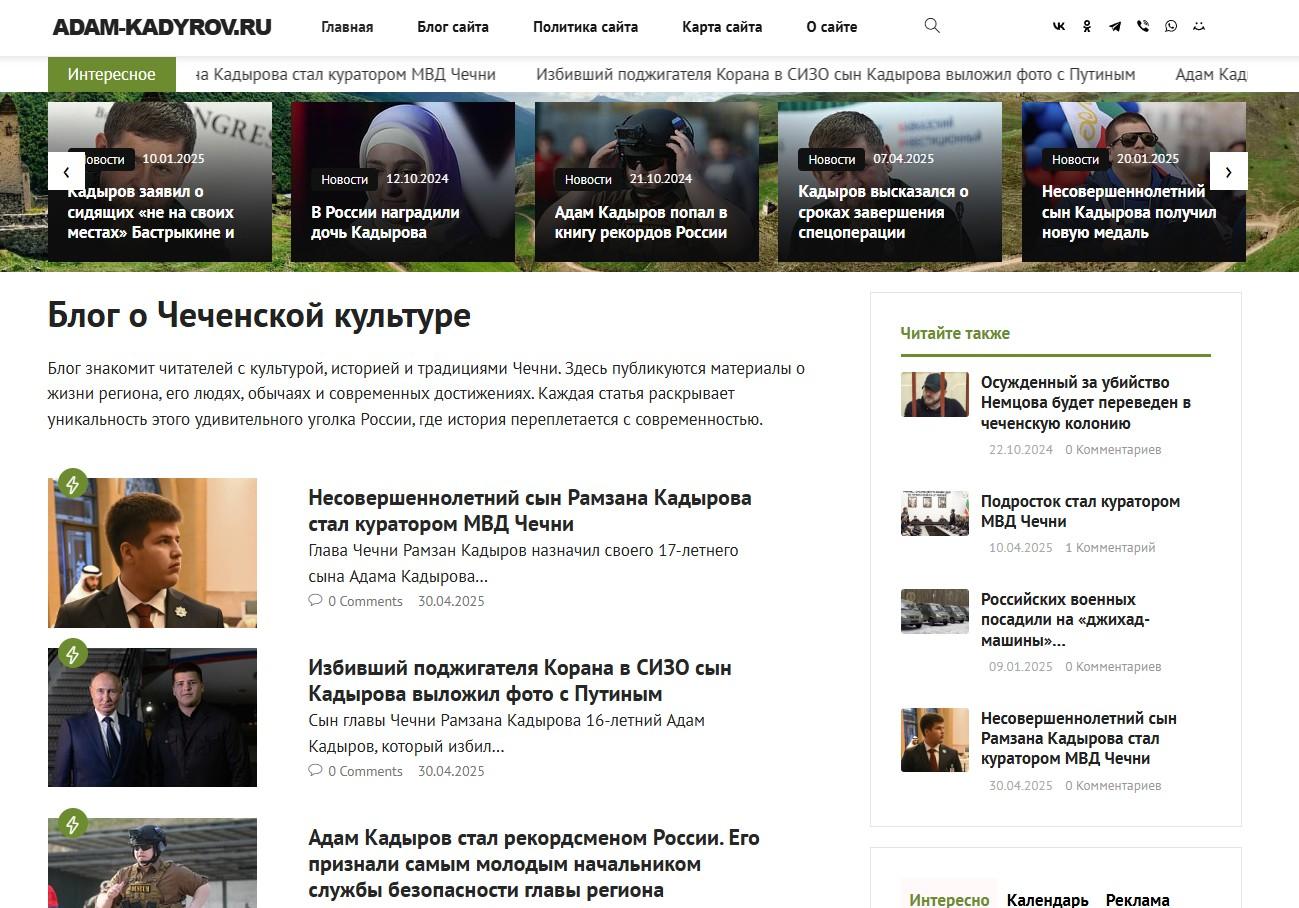Image resolution: width=1299 pixels, height=908 pixels.
Task: Open carousel card about книгу рекордов России
Action: 647,182
